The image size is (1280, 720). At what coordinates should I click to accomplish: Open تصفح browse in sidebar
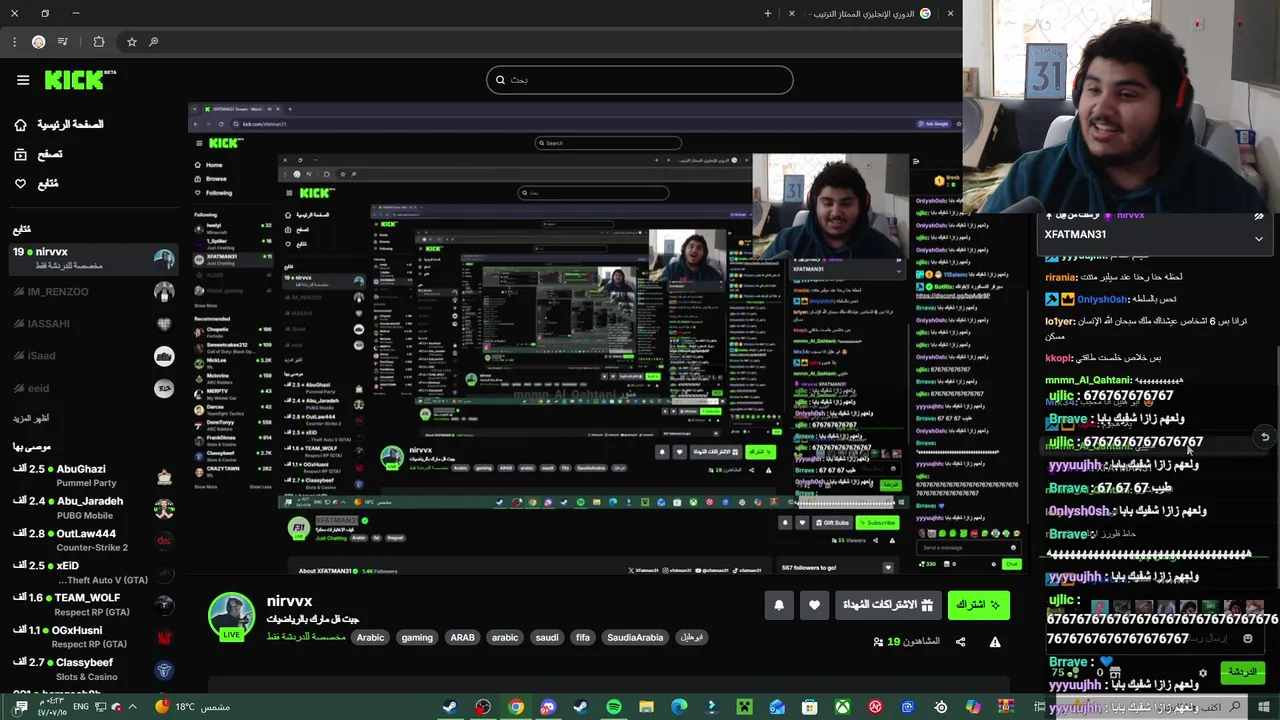pos(38,154)
